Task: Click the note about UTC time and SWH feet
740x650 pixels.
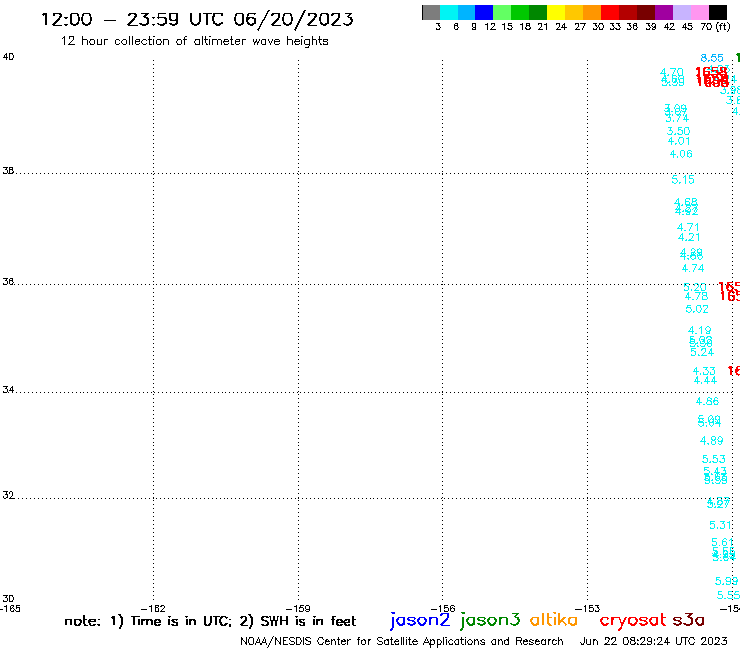Action: (210, 621)
